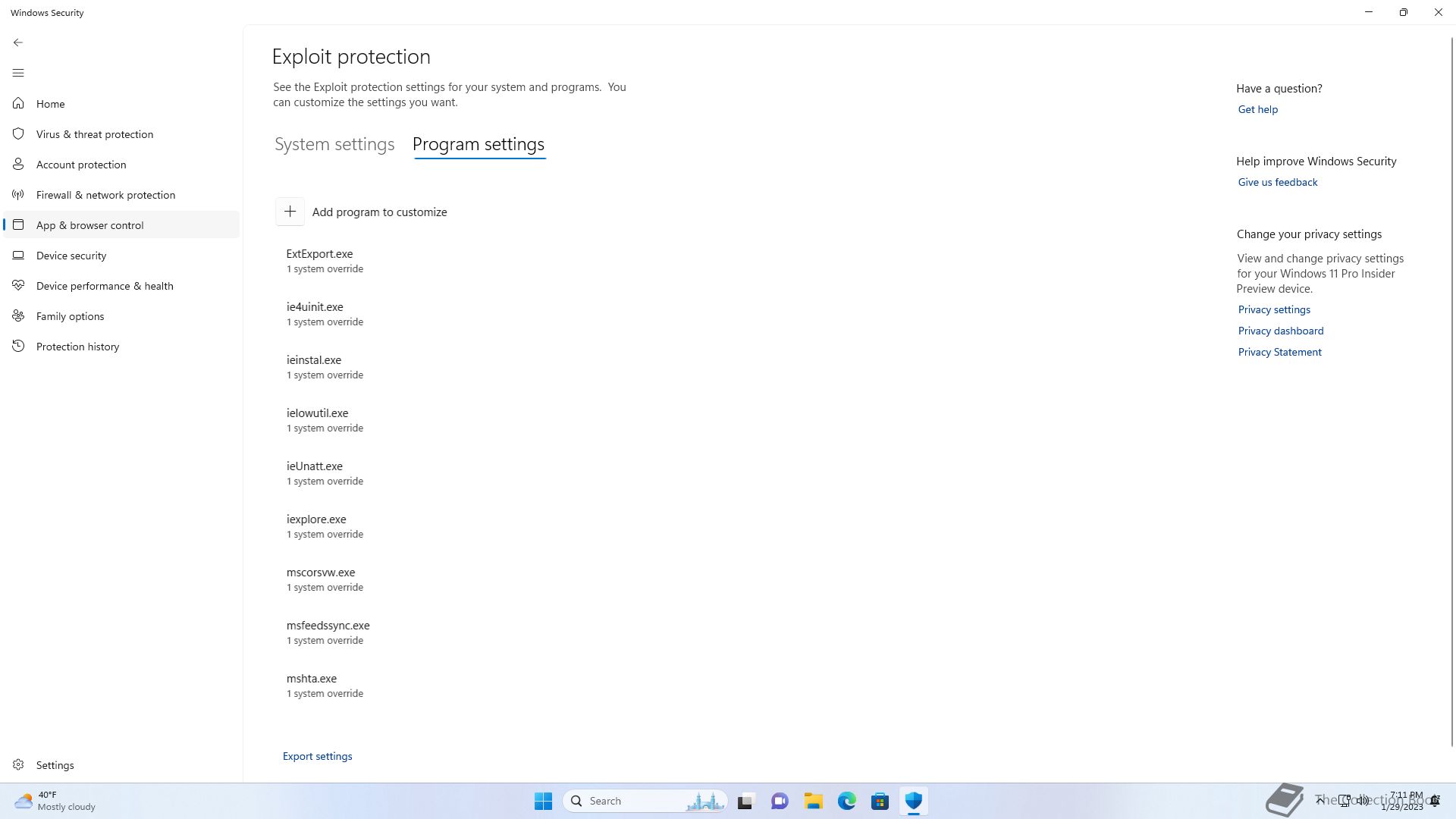
Task: Open Protection history clock icon
Action: [x=18, y=347]
